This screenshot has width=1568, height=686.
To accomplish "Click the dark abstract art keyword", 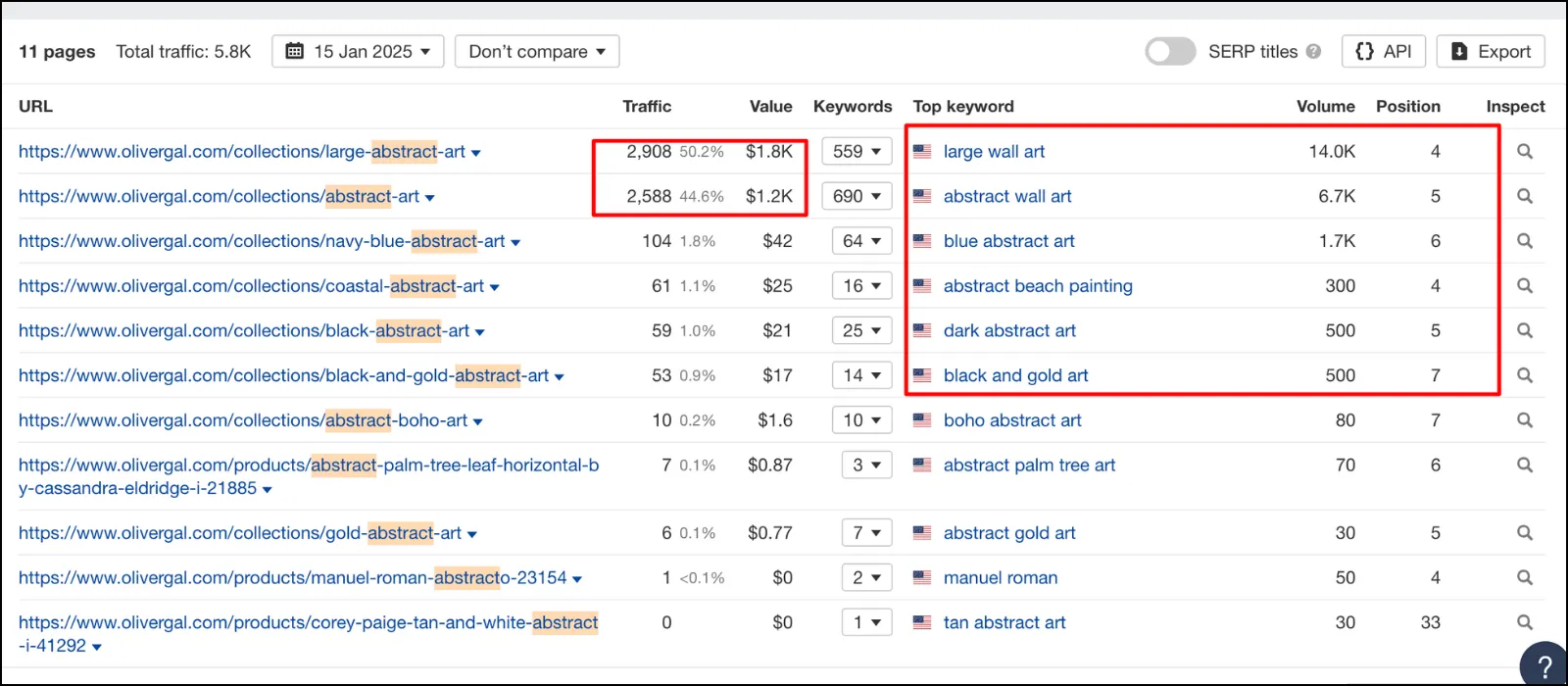I will (x=1009, y=330).
